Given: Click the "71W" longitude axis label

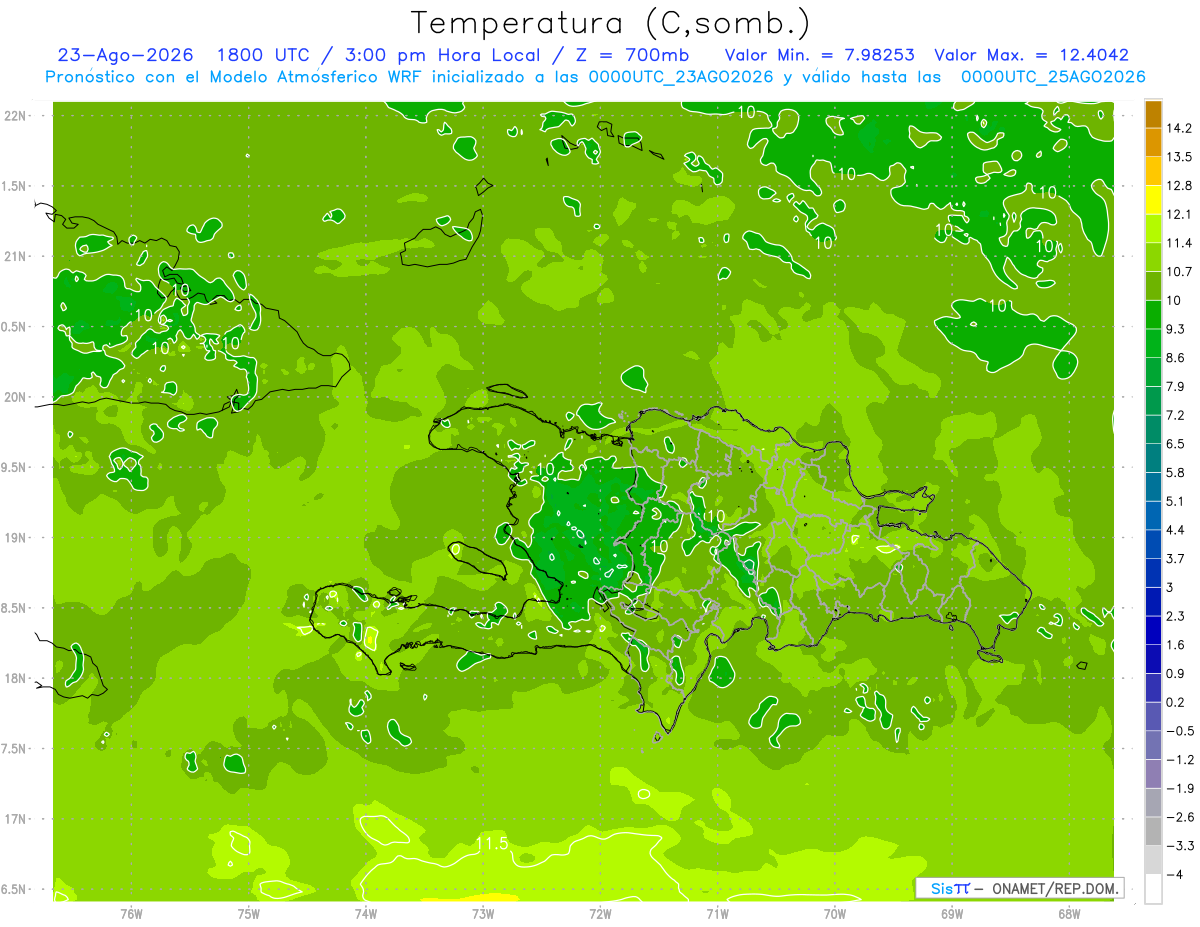Looking at the screenshot, I should pos(717,914).
